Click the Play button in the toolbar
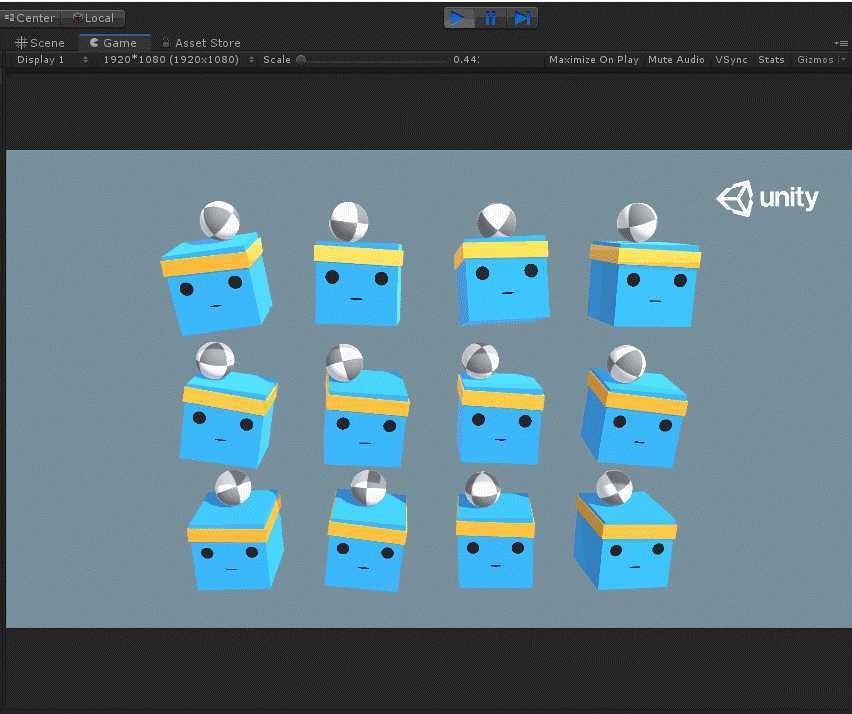This screenshot has width=852, height=714. 459,18
